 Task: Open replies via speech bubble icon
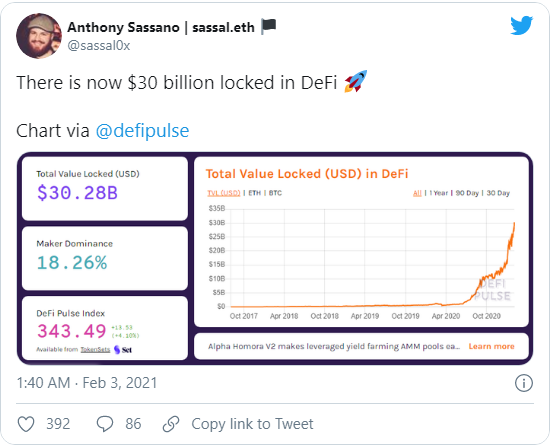pyautogui.click(x=105, y=424)
